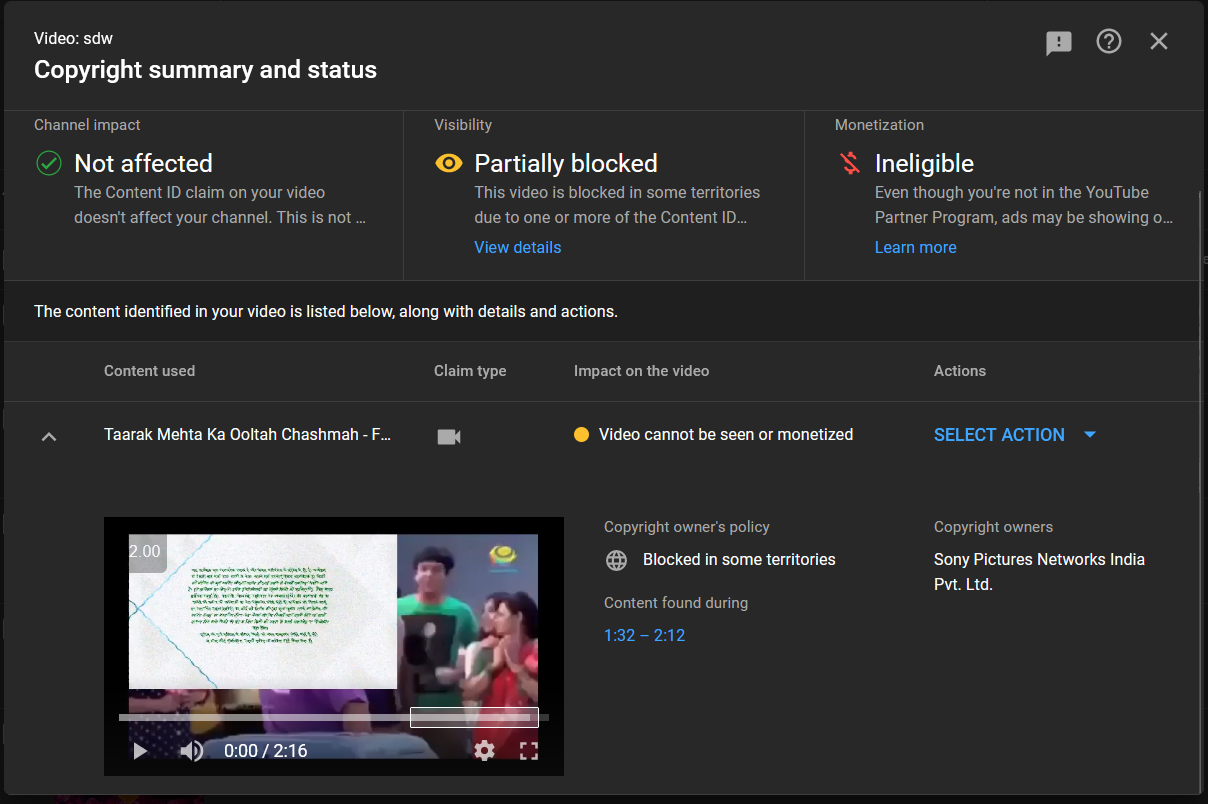
Task: Open Learn more under Monetization
Action: coord(915,247)
